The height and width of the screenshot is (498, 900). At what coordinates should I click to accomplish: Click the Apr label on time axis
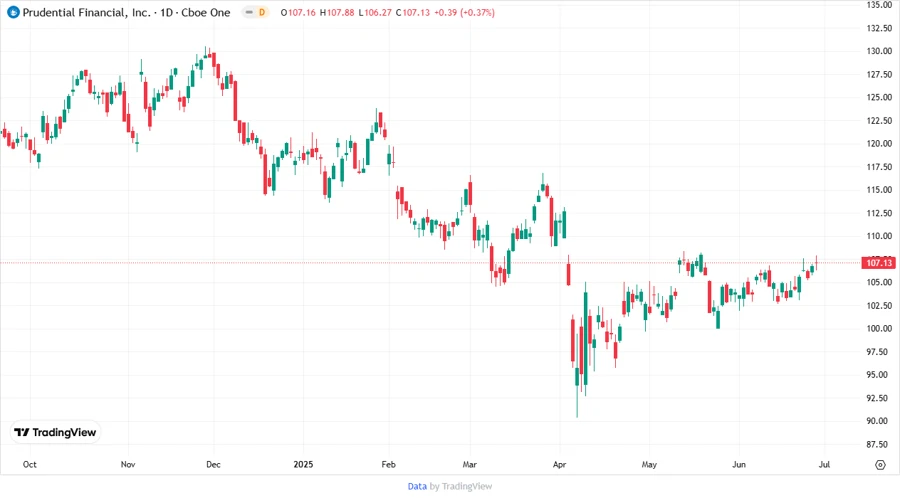[559, 465]
